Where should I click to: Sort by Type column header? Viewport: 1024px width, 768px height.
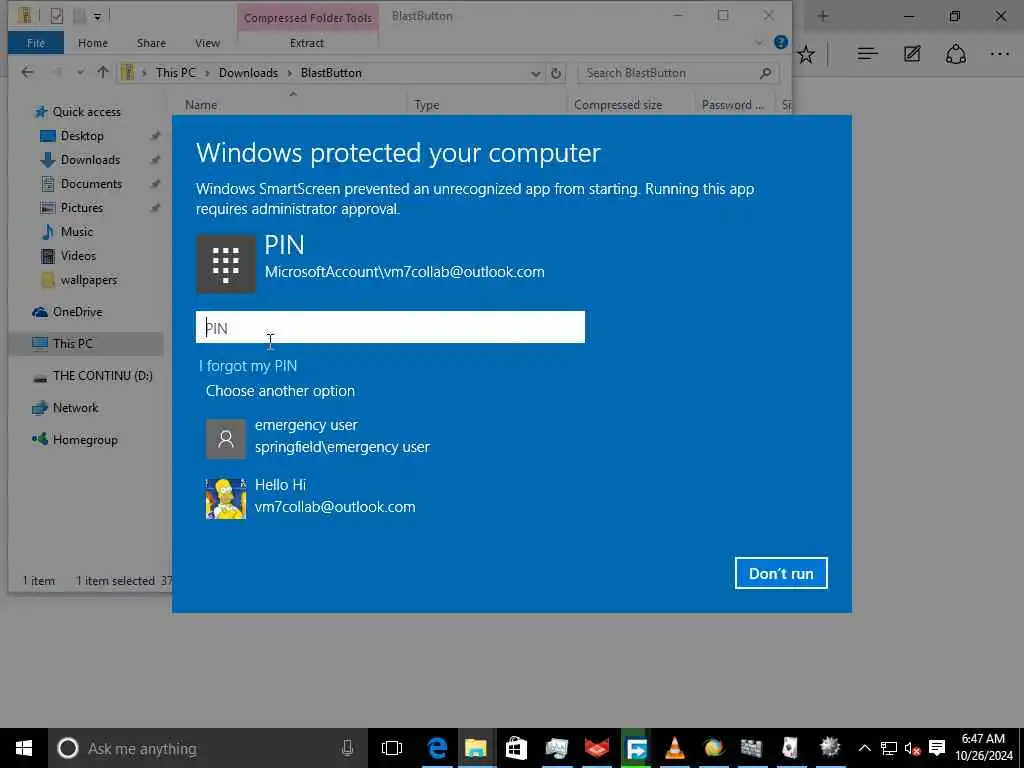[x=426, y=104]
